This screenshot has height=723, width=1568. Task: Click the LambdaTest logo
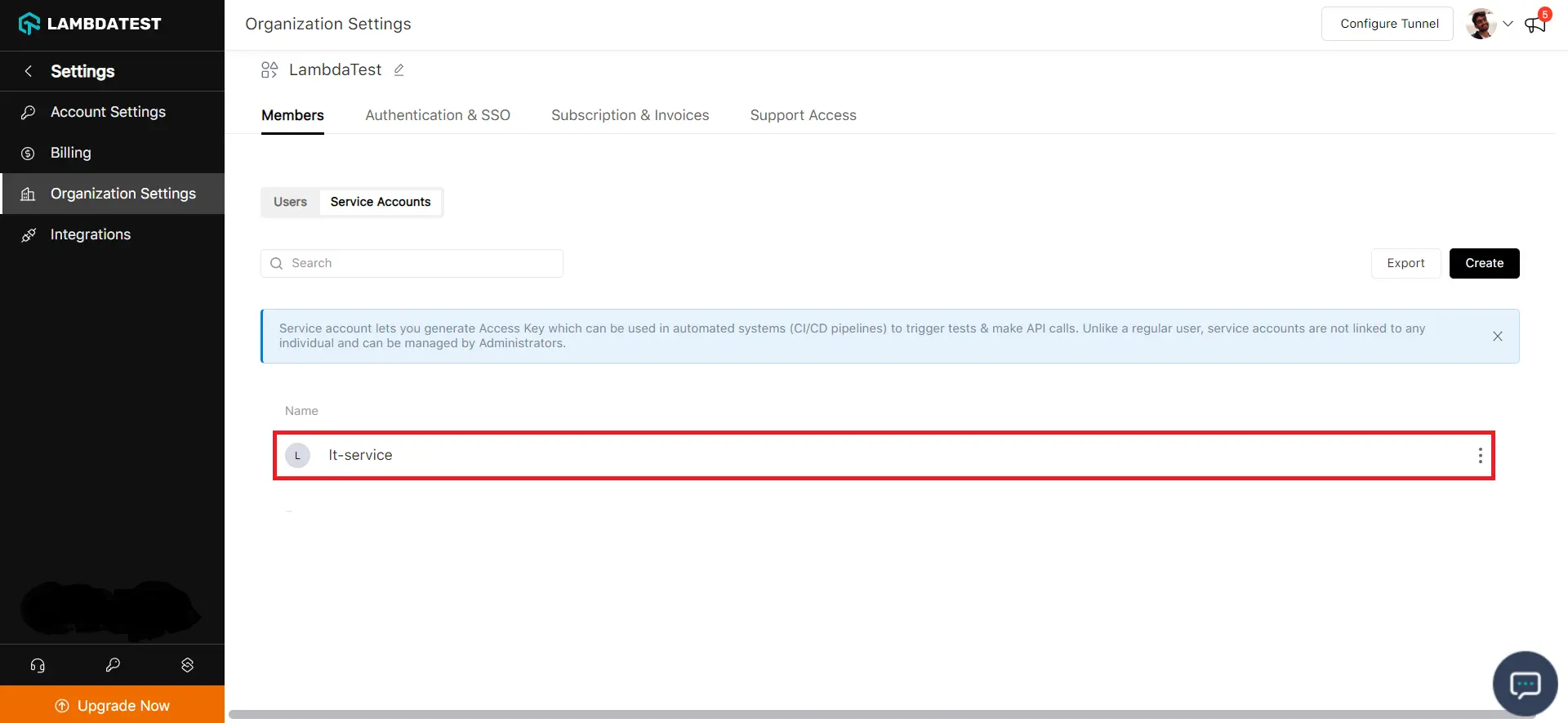pyautogui.click(x=90, y=24)
